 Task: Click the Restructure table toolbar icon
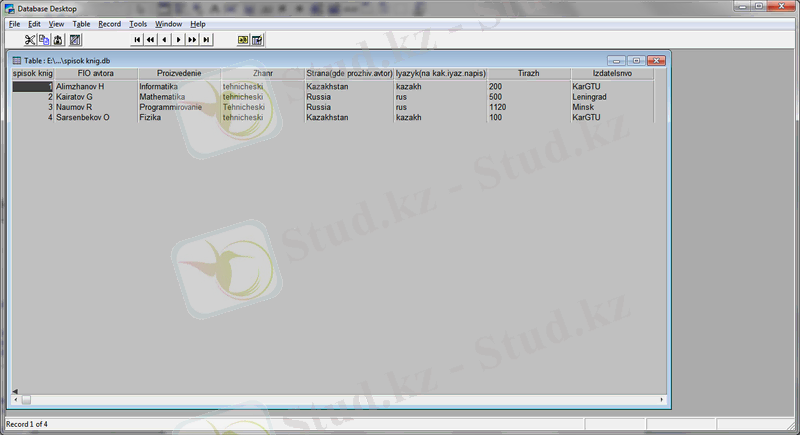75,40
